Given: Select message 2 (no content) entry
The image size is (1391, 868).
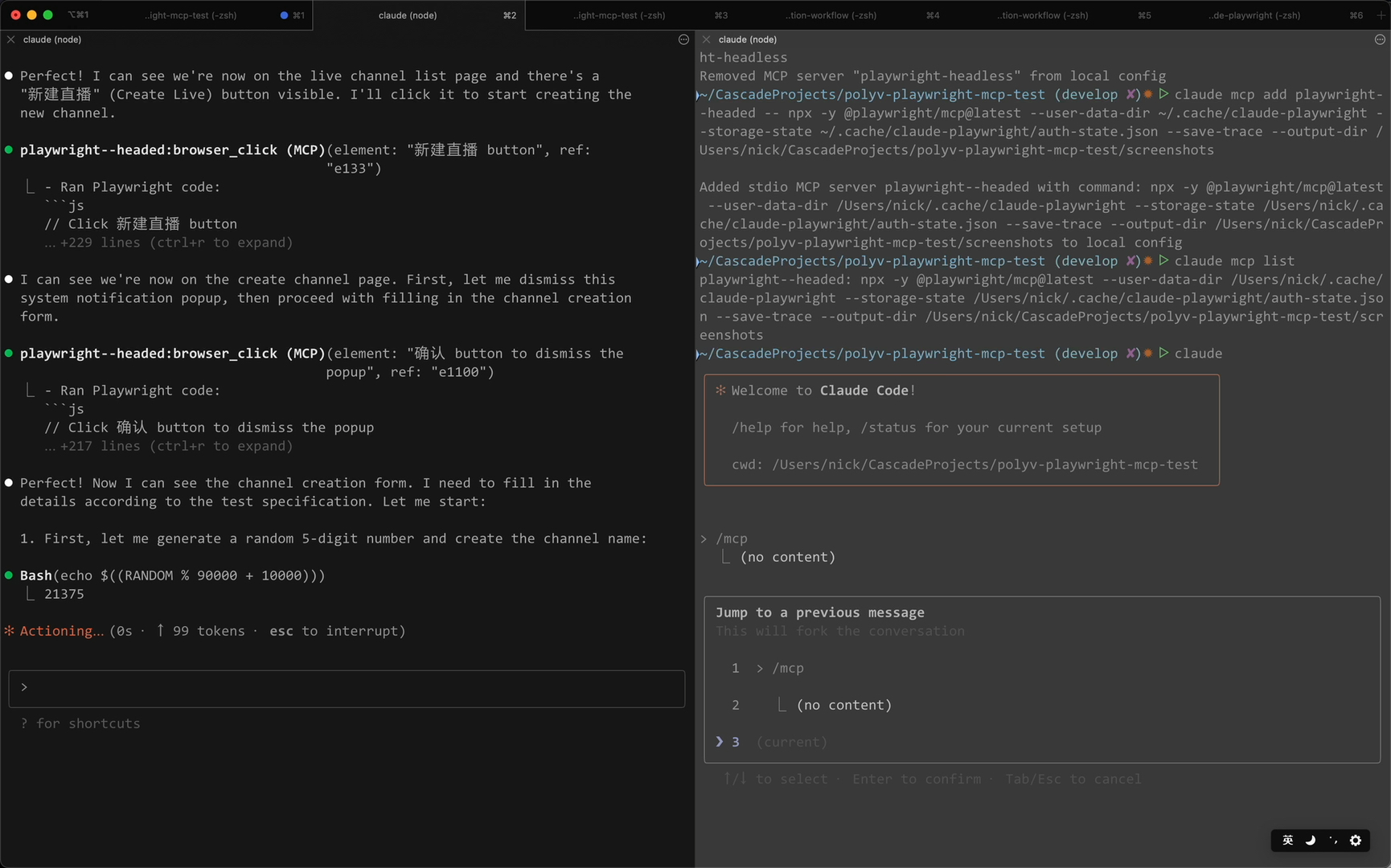Looking at the screenshot, I should click(x=843, y=705).
